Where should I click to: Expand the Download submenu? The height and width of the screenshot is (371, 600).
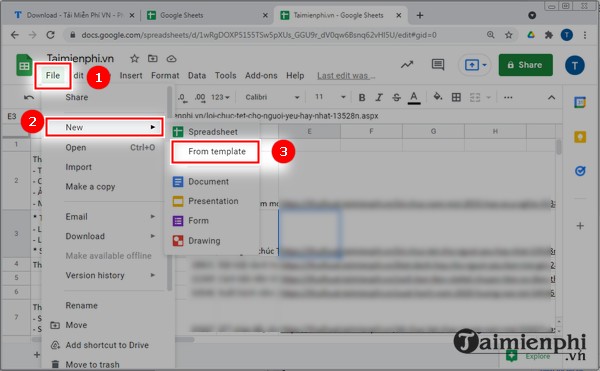coord(110,236)
